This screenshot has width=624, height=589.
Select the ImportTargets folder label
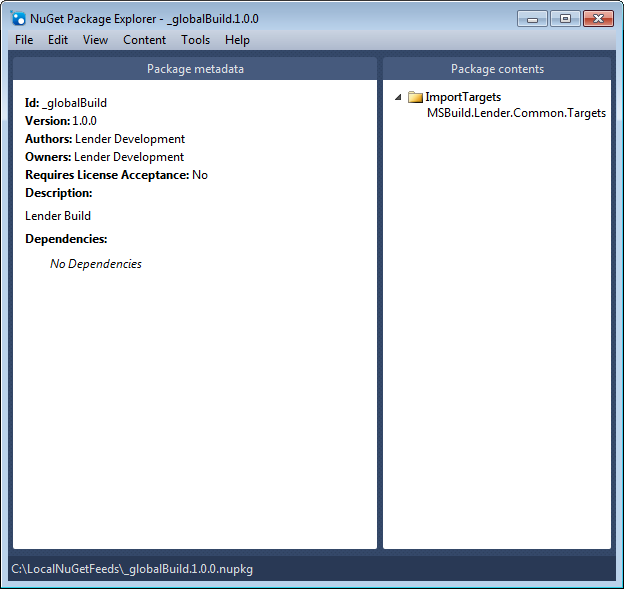pos(463,97)
